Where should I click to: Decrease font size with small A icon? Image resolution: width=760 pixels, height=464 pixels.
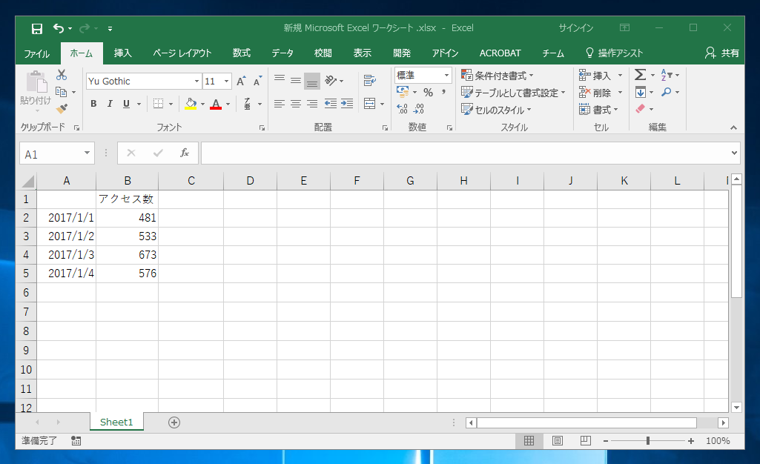(x=257, y=81)
